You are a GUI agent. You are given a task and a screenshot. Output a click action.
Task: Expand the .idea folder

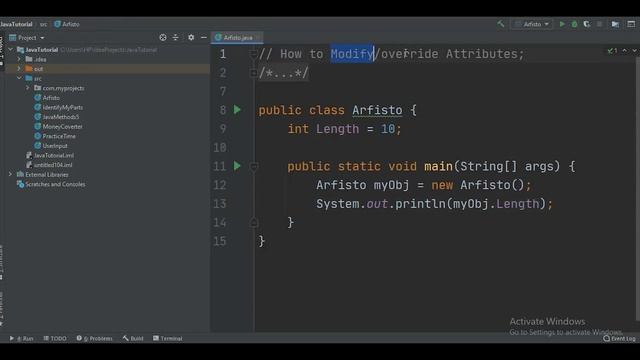coord(19,59)
